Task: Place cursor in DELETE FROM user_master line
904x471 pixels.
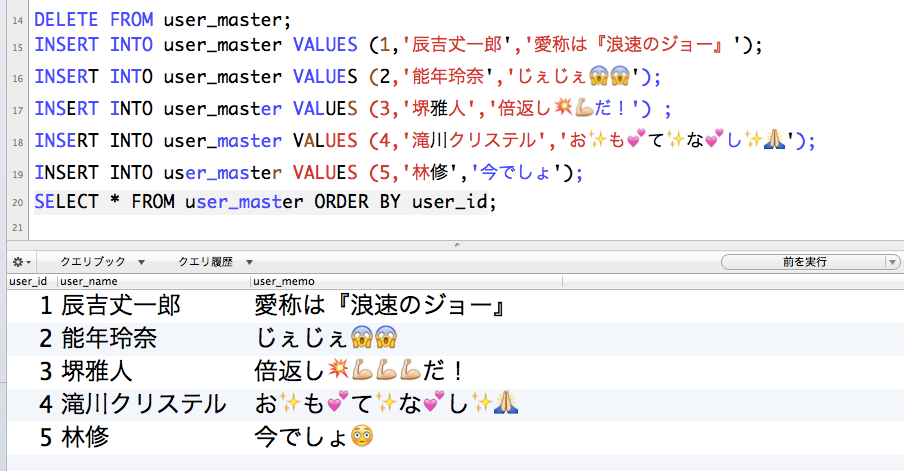Action: [163, 20]
